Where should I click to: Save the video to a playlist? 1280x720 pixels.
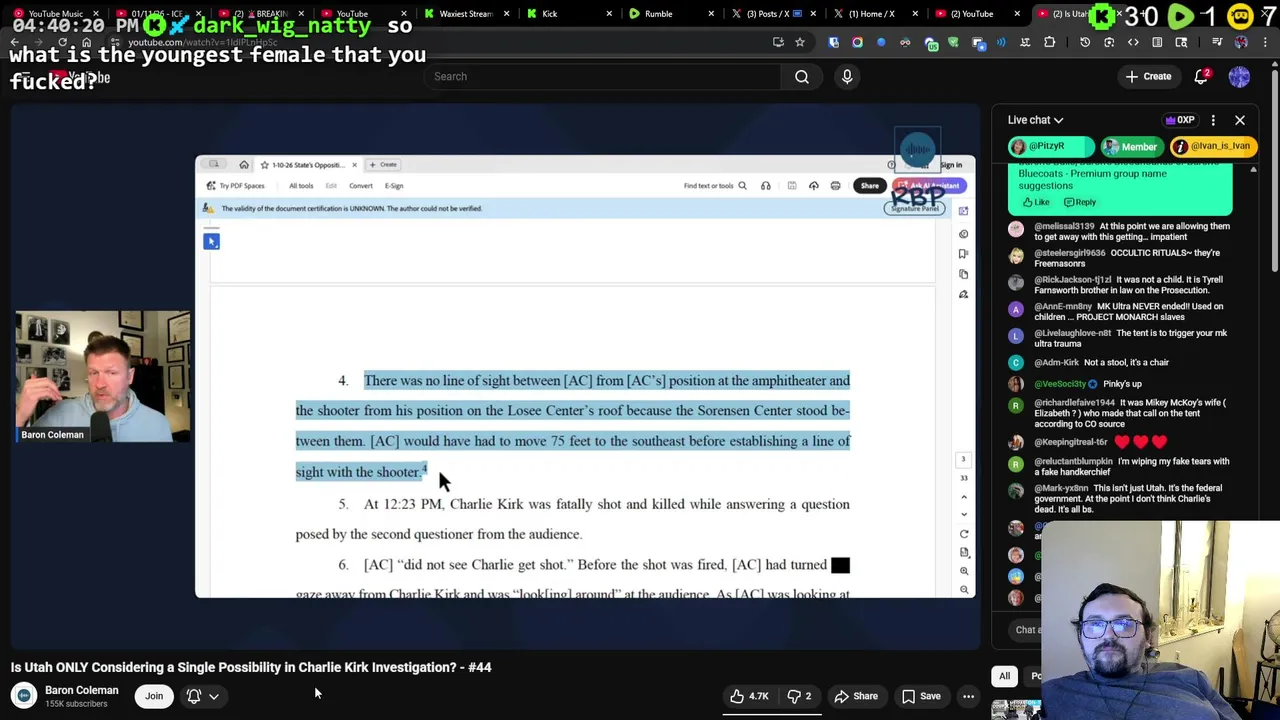tap(921, 696)
